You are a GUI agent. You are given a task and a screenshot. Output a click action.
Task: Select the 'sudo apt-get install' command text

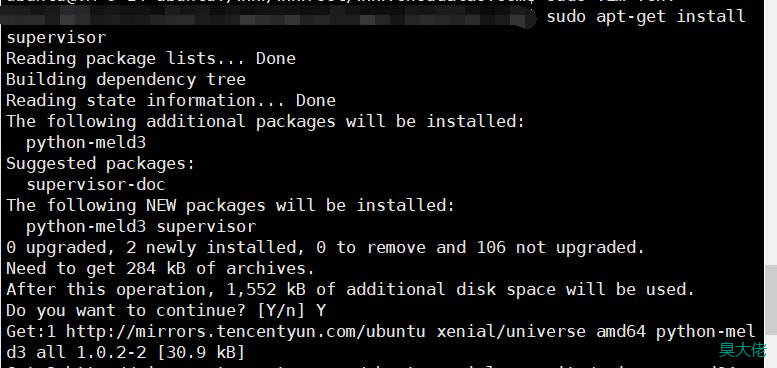(x=646, y=16)
